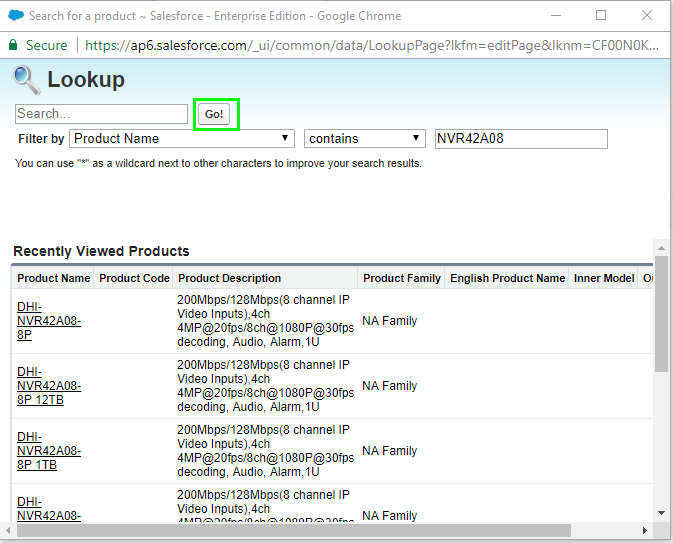Click the Filter by label

[x=41, y=139]
